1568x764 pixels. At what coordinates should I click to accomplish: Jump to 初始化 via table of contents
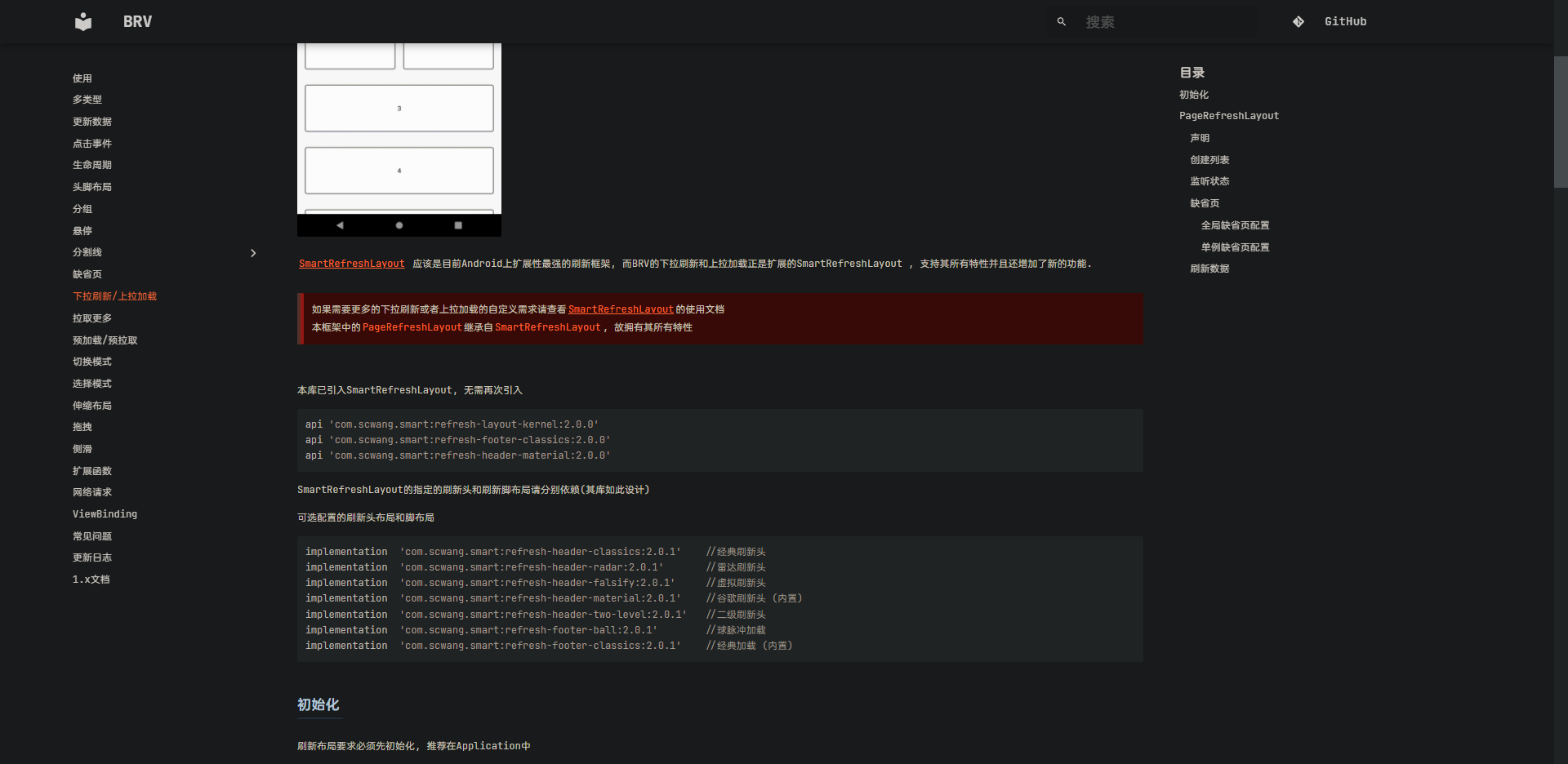(x=1194, y=94)
